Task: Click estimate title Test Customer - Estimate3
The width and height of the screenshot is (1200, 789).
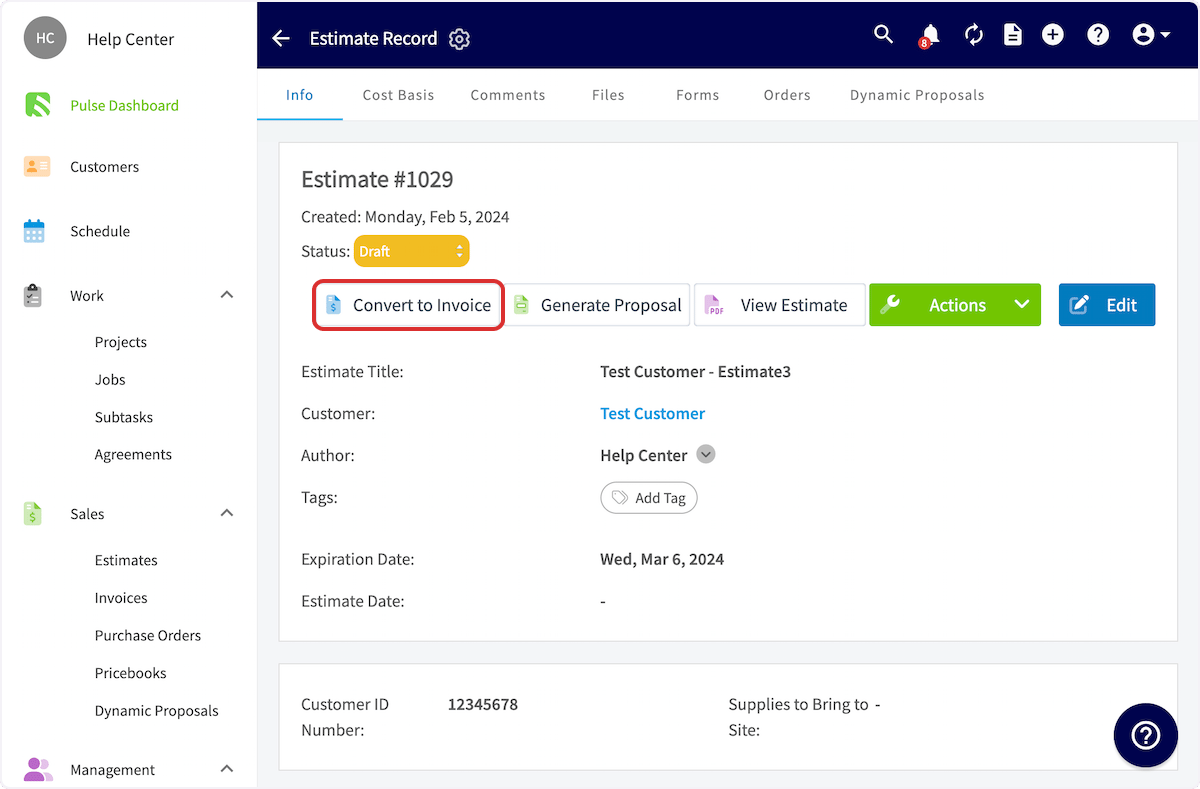Action: [x=695, y=371]
